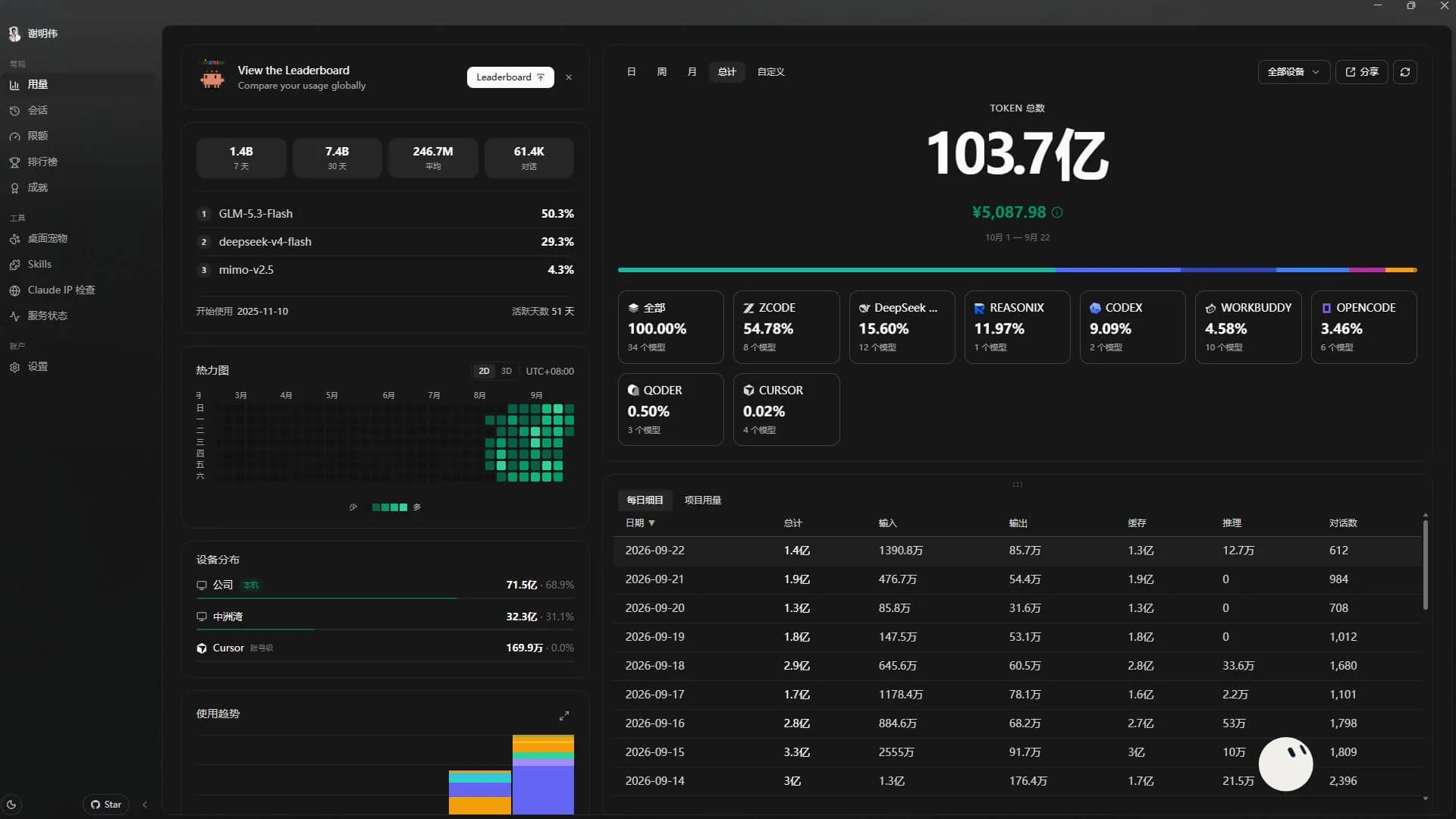Image resolution: width=1456 pixels, height=819 pixels.
Task: Open 服务状态 service status page
Action: tap(79, 315)
